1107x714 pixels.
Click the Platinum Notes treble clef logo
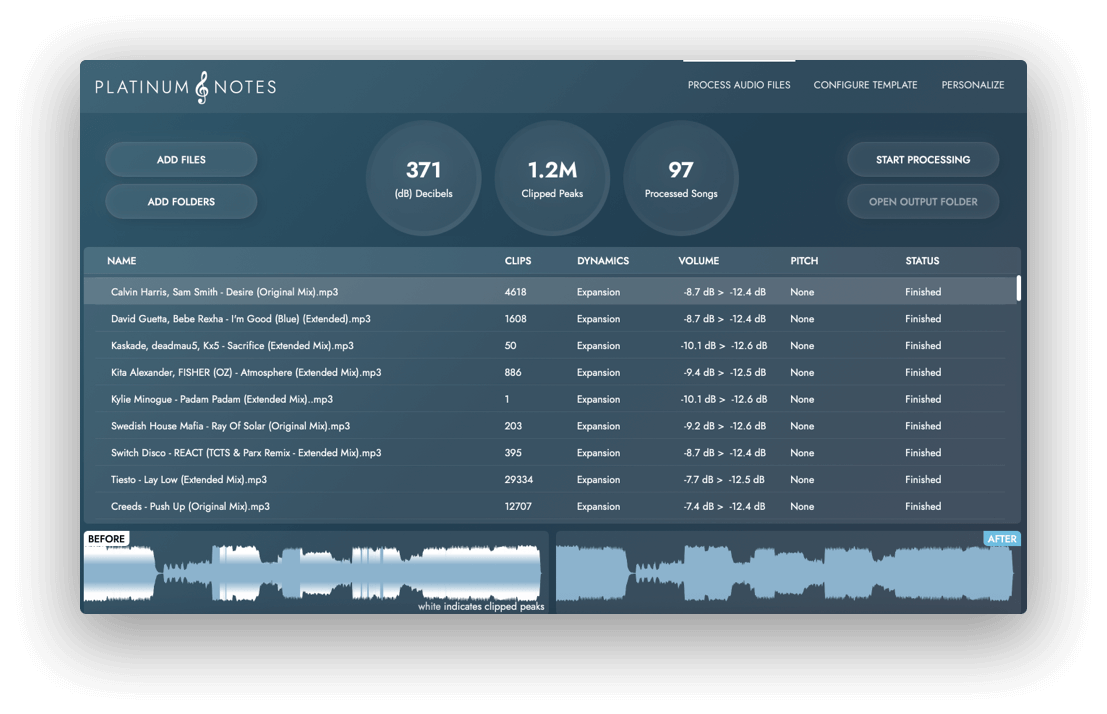pos(202,87)
